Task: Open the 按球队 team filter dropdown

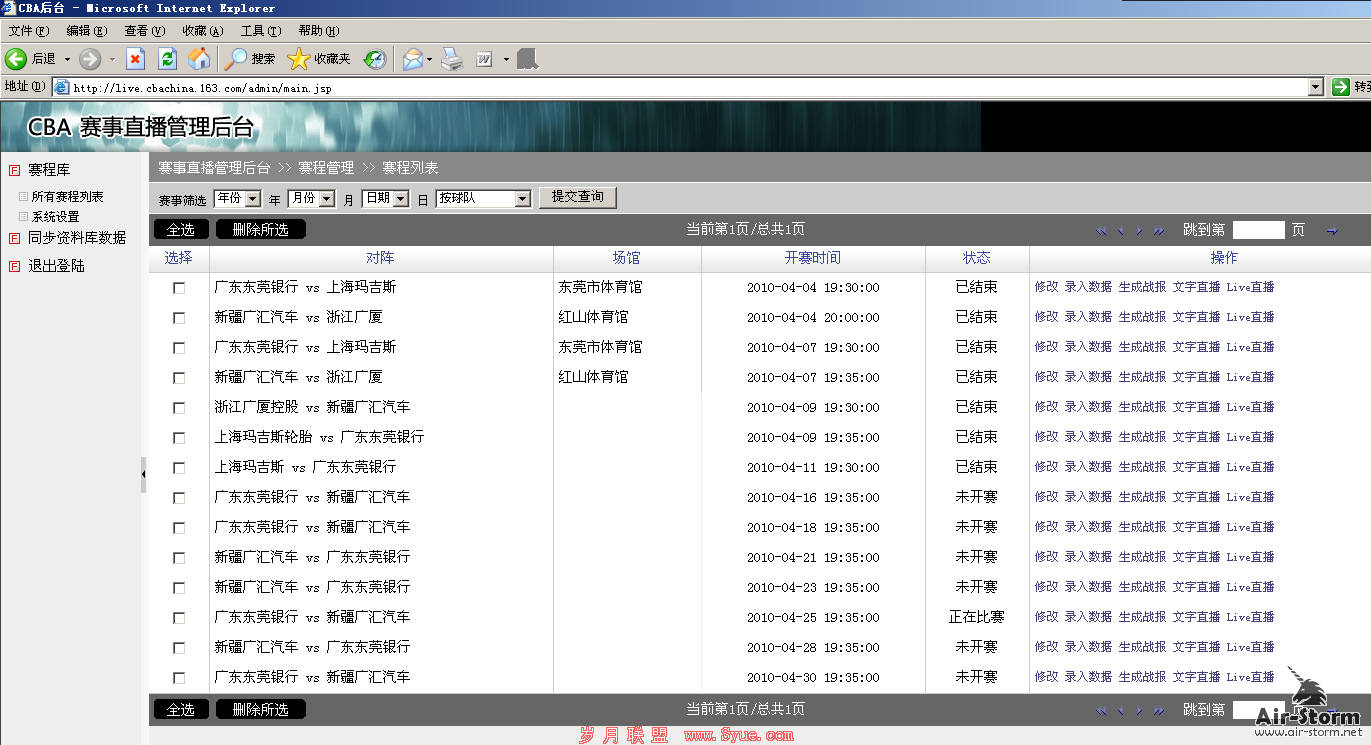Action: point(483,198)
